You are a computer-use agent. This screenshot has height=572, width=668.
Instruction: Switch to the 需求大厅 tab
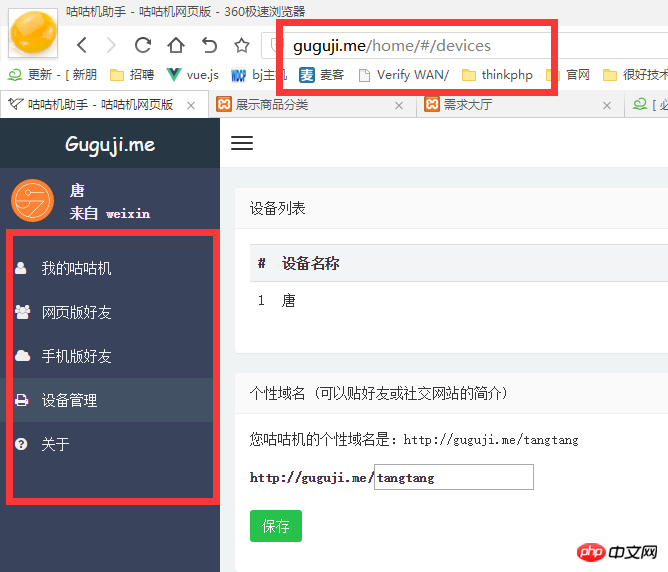click(520, 104)
